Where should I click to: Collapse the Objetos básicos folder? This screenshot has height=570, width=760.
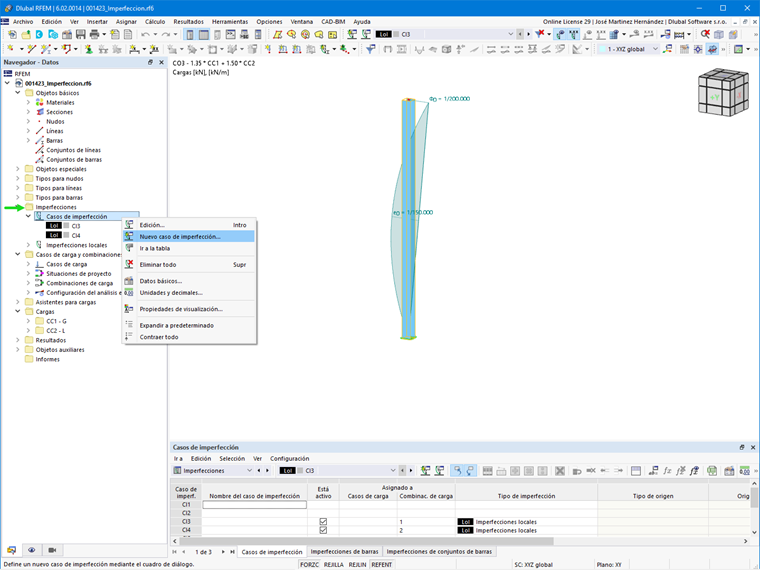point(18,93)
